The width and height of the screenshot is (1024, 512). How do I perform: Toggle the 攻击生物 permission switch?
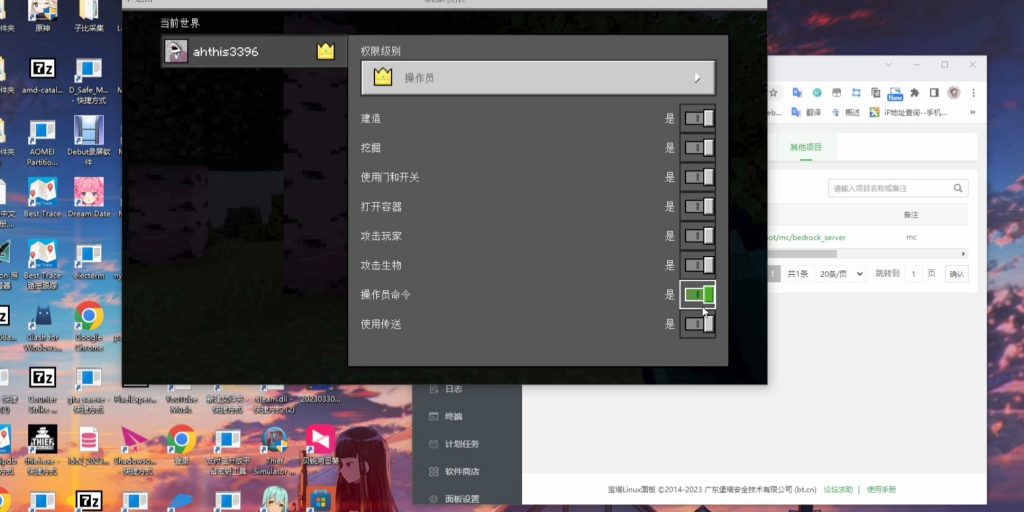click(697, 265)
